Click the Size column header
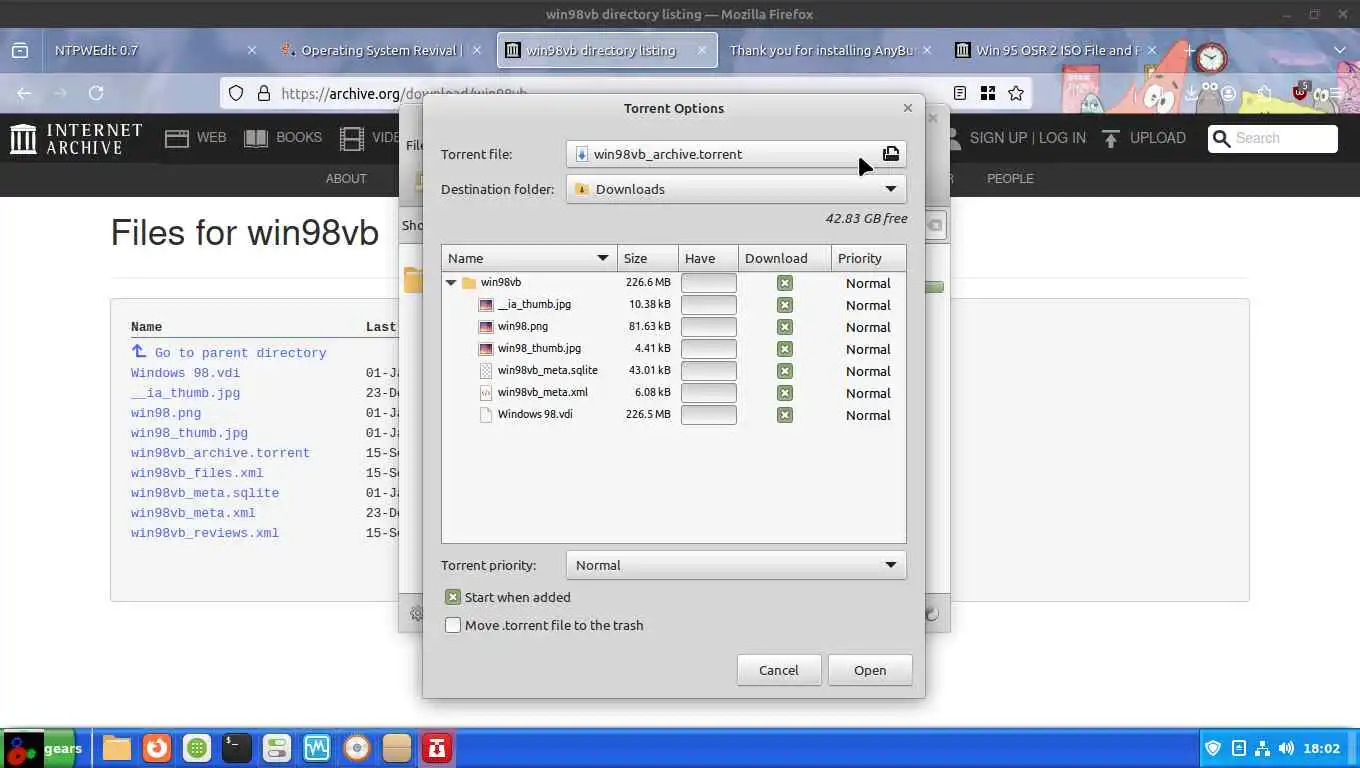The width and height of the screenshot is (1360, 768). pos(648,258)
